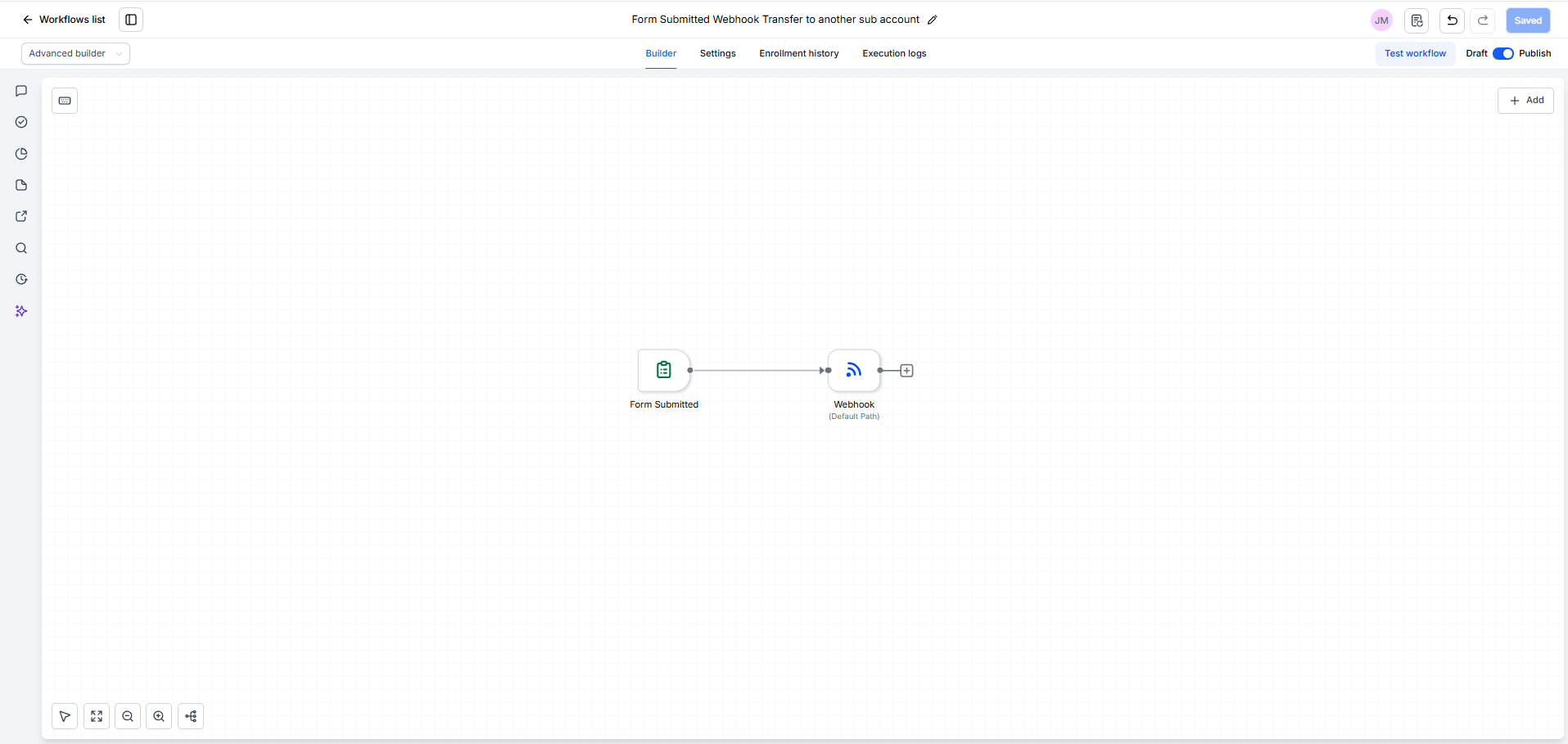Fit the workflow to view
1568x744 pixels.
pos(97,716)
